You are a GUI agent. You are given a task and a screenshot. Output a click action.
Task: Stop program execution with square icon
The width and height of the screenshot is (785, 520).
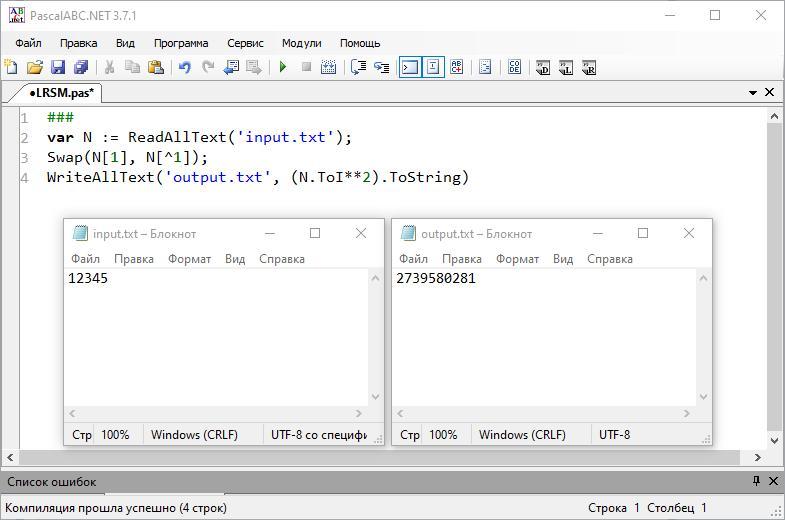click(306, 67)
